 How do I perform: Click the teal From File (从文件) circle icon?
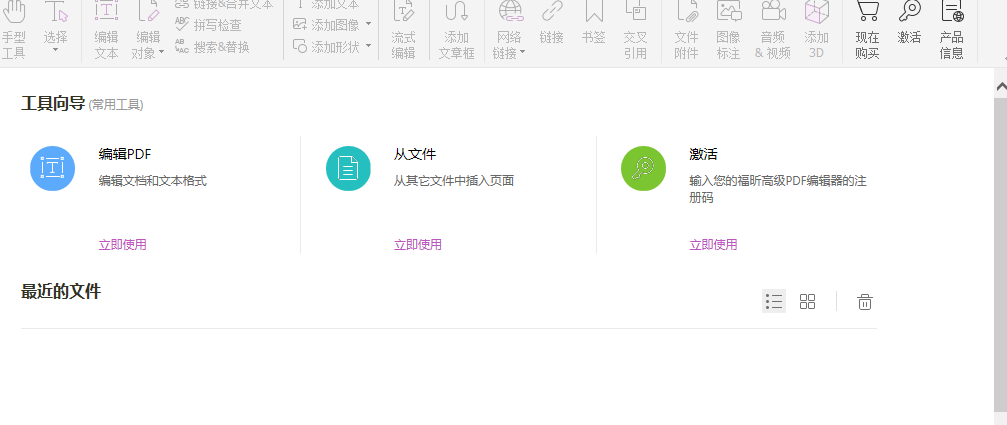[348, 168]
